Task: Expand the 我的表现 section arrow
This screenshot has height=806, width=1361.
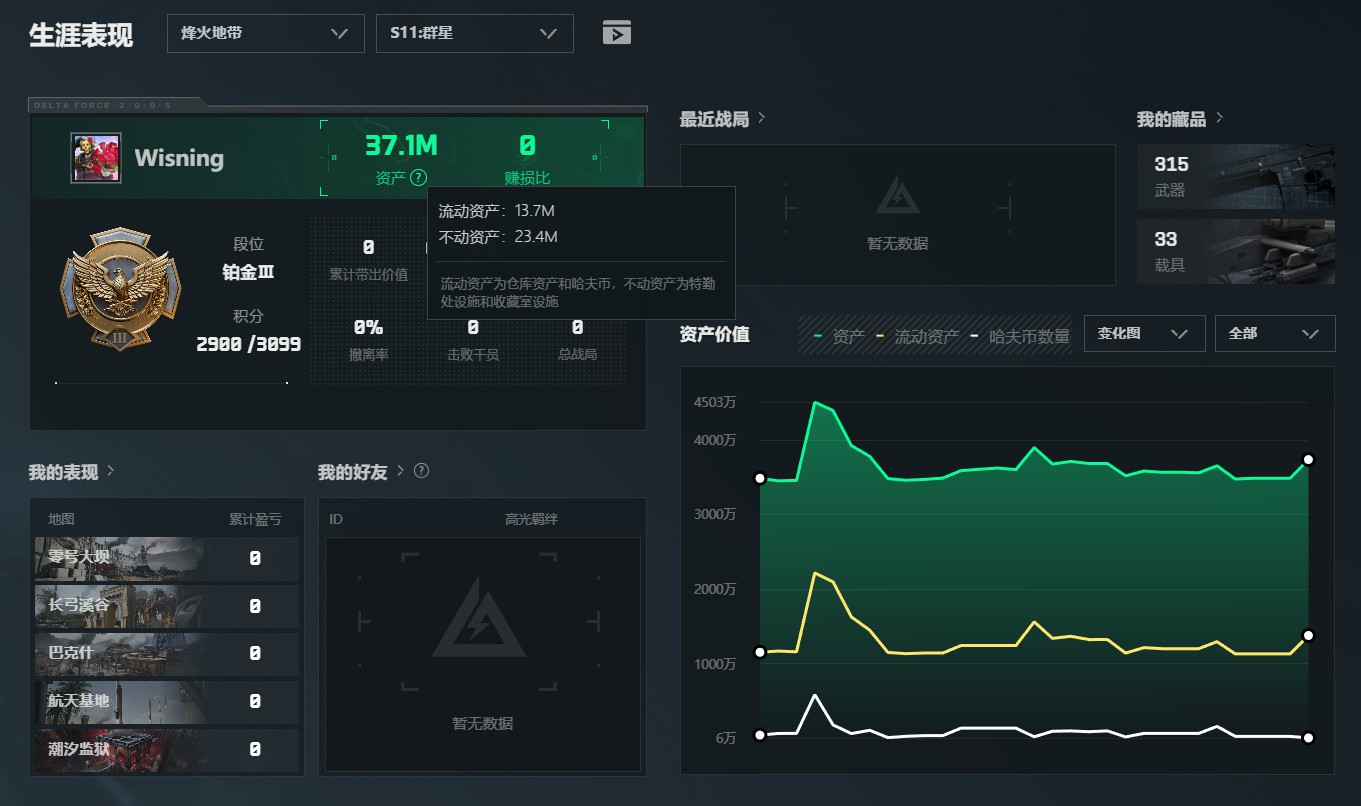Action: coord(110,471)
